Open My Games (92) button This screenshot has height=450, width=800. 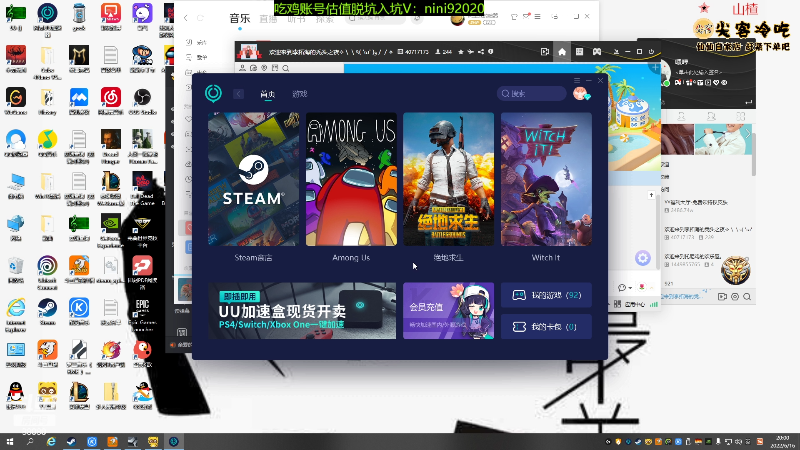(546, 295)
